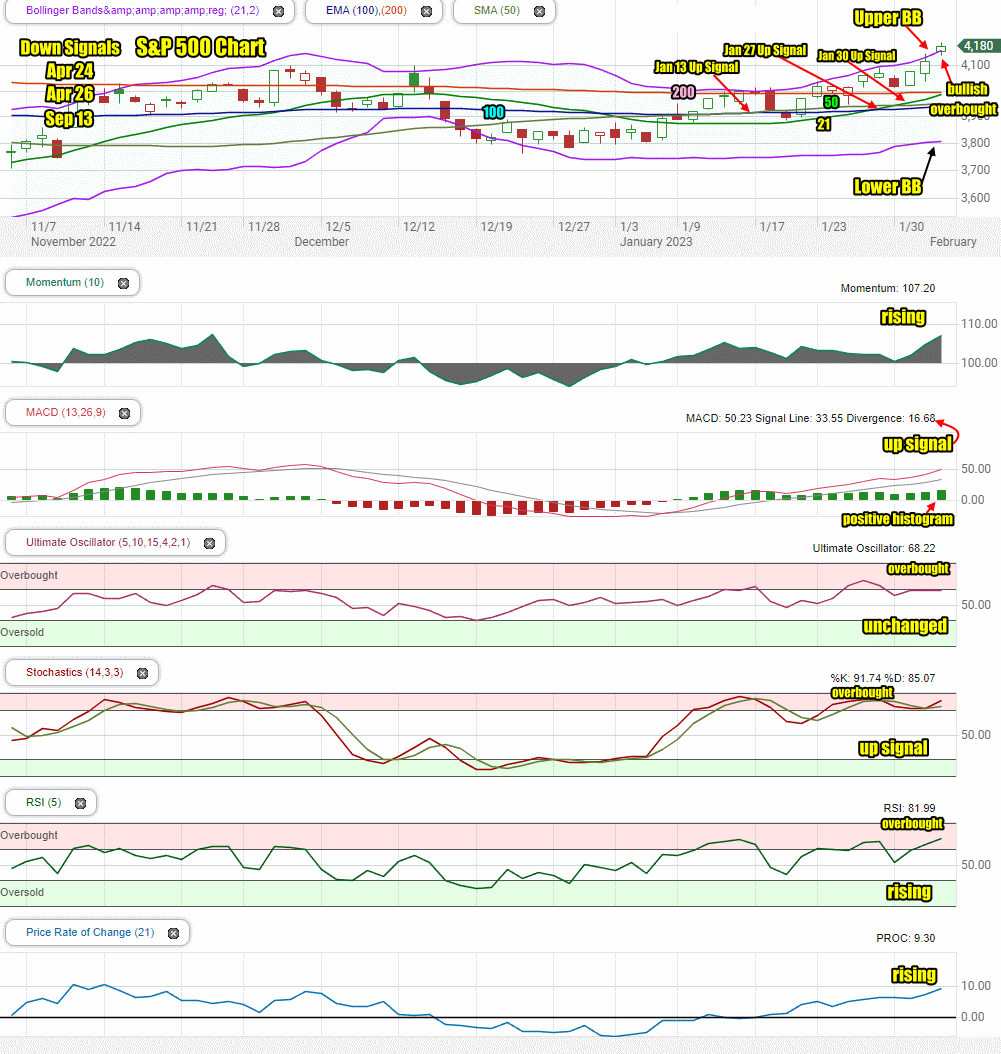
Task: Click the 12/27 date on the time axis
Action: 573,227
